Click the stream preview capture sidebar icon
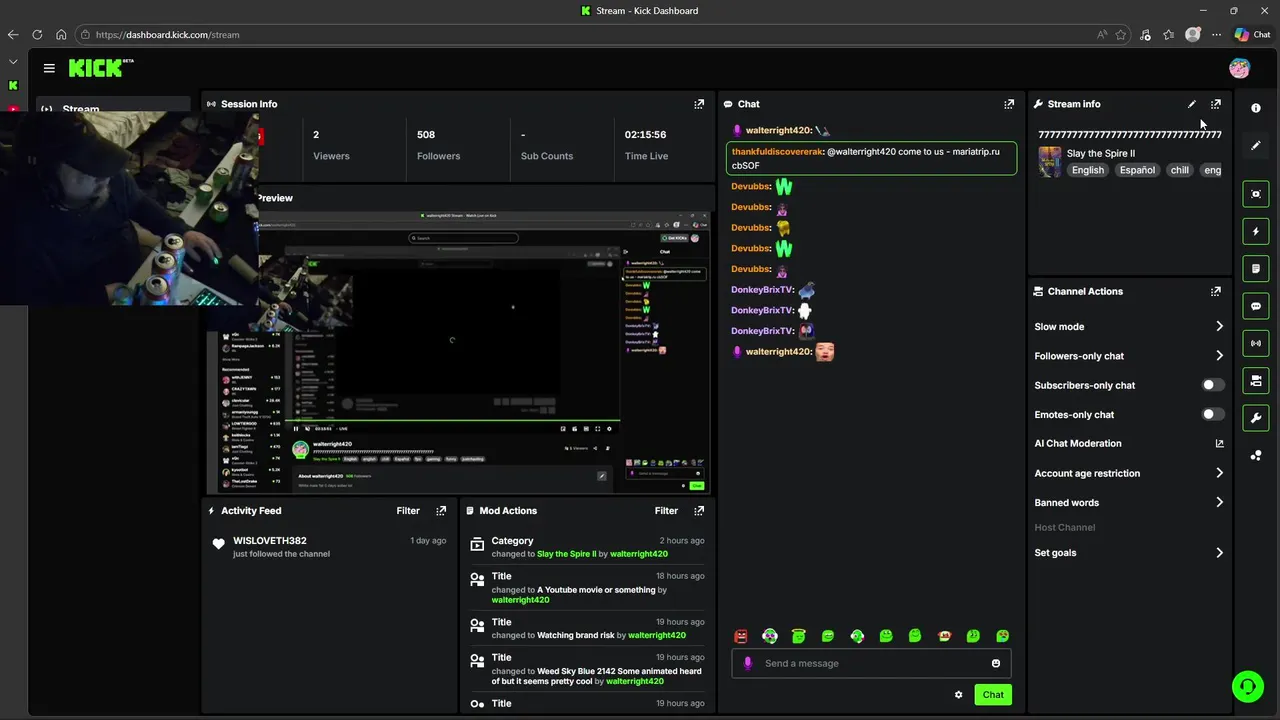The height and width of the screenshot is (720, 1280). [x=1256, y=194]
